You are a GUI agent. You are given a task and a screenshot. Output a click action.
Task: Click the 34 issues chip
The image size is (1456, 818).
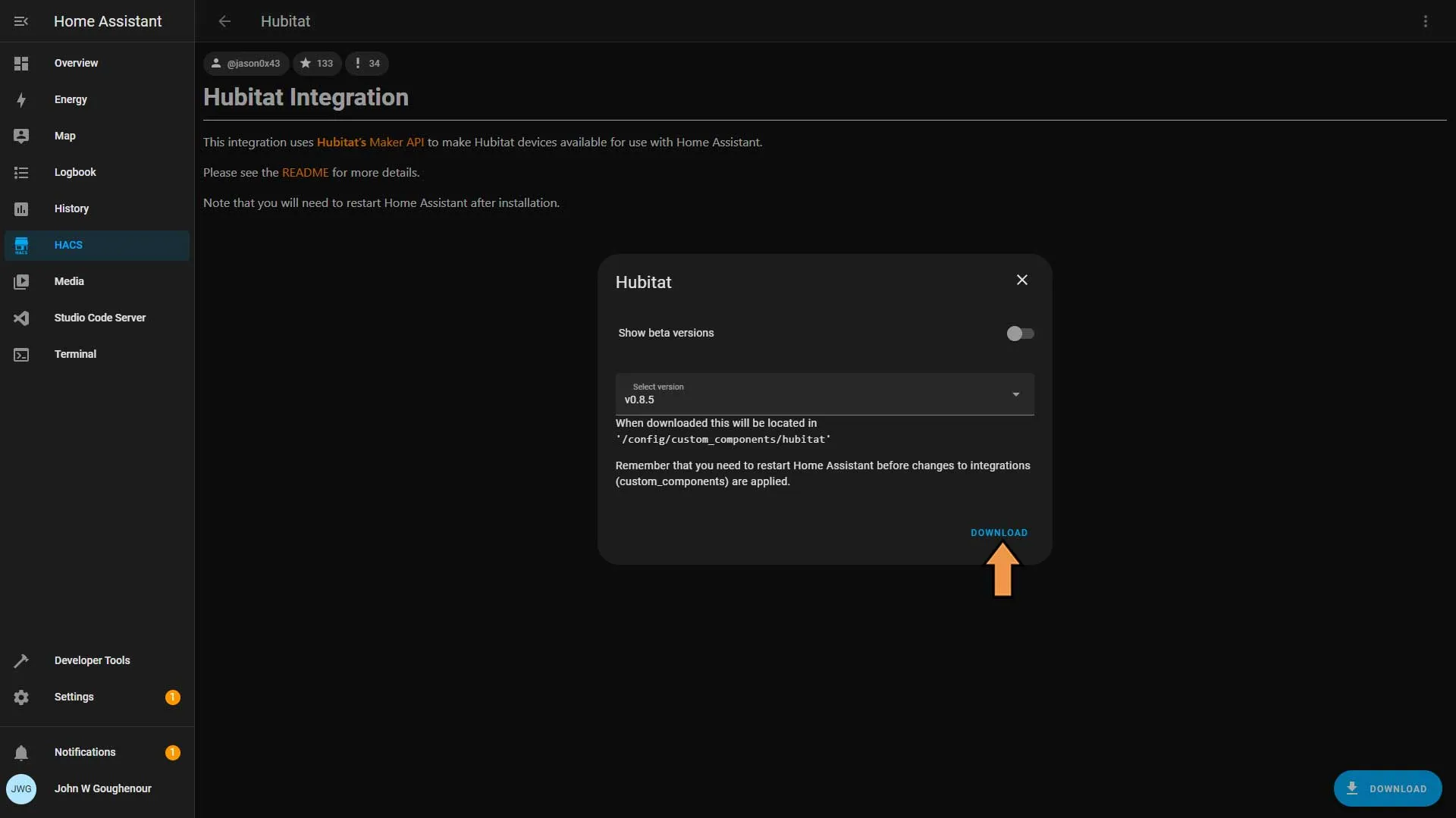pos(367,64)
